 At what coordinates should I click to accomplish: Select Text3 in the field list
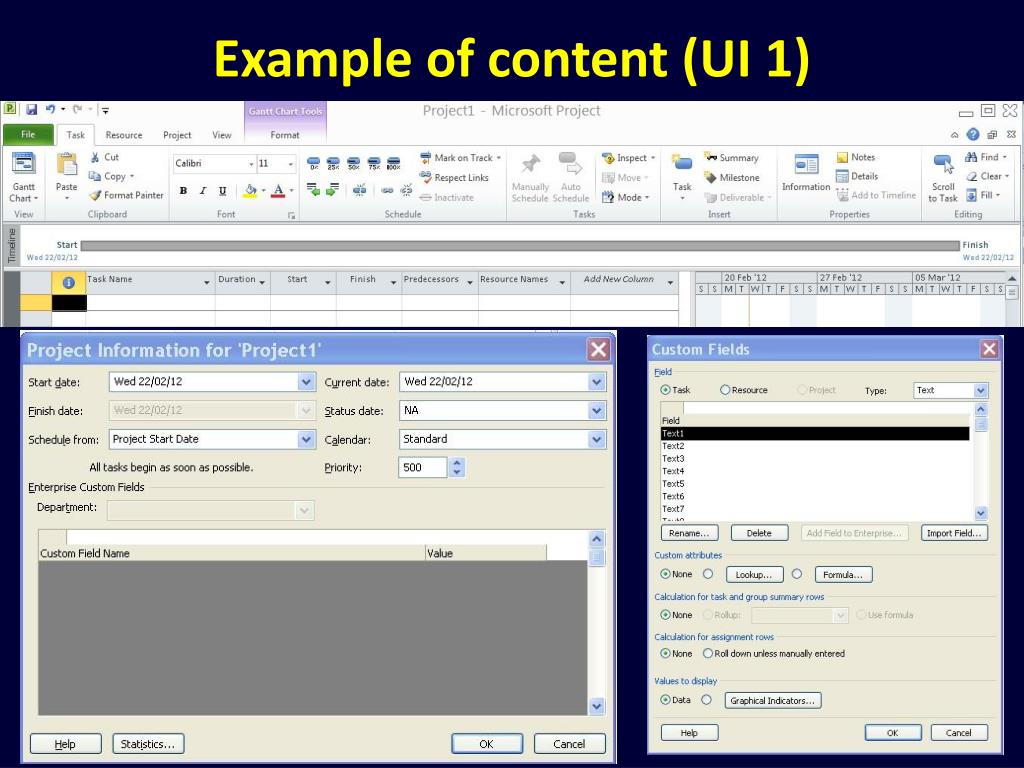point(815,458)
